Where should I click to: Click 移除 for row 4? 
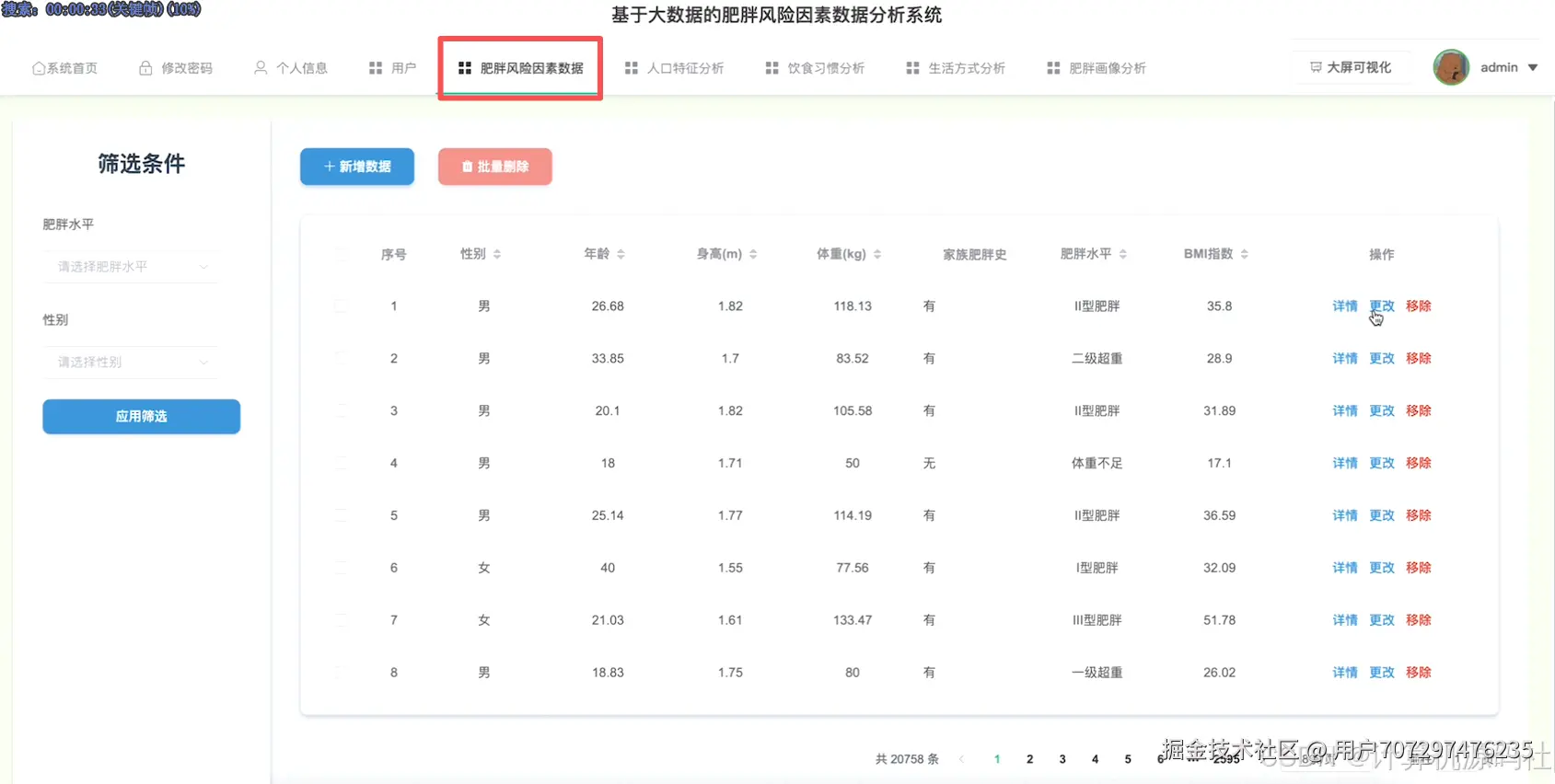tap(1419, 464)
